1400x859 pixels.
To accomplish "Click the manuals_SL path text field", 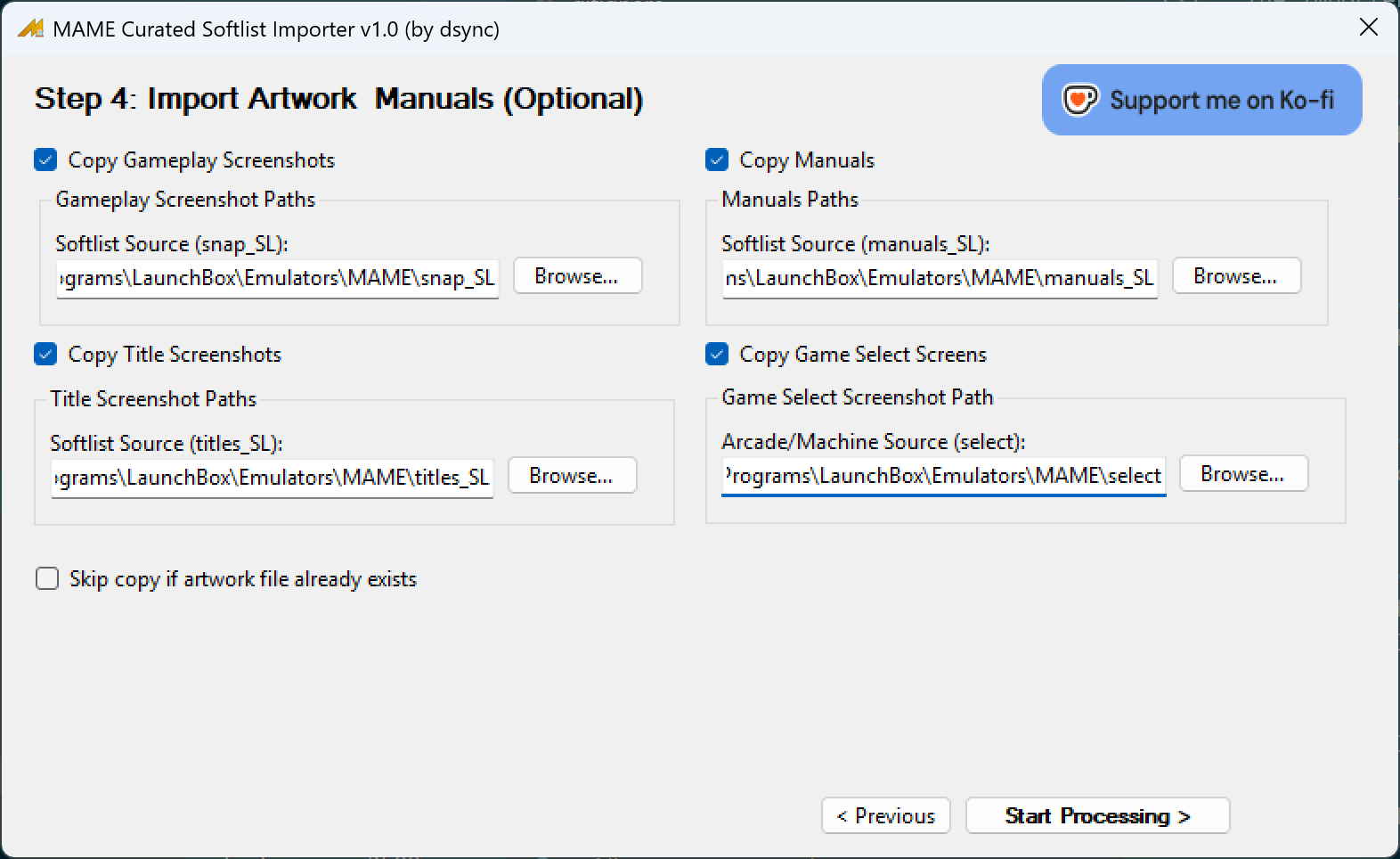I will click(x=940, y=278).
